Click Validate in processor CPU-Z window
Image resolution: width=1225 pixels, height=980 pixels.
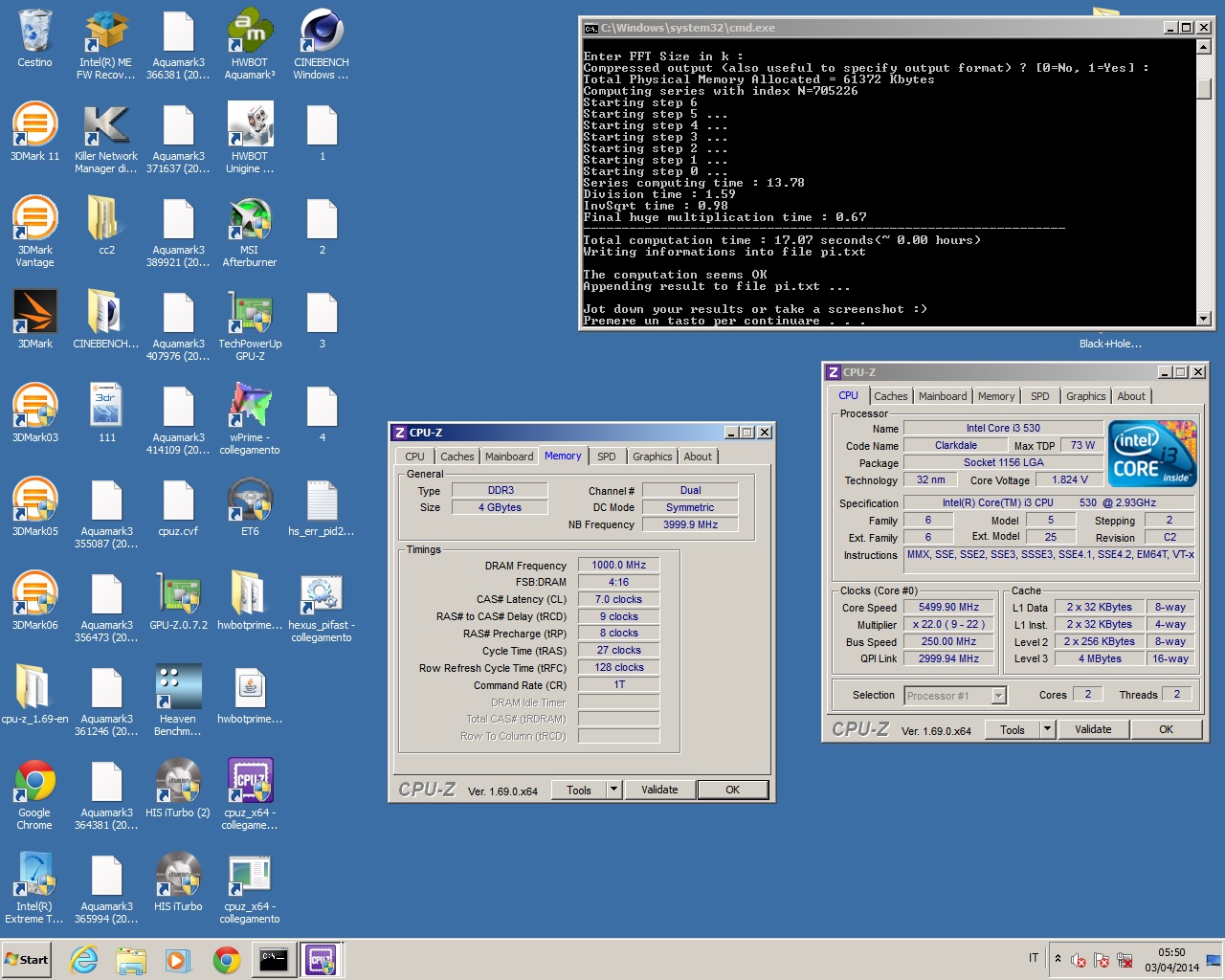pos(1093,729)
